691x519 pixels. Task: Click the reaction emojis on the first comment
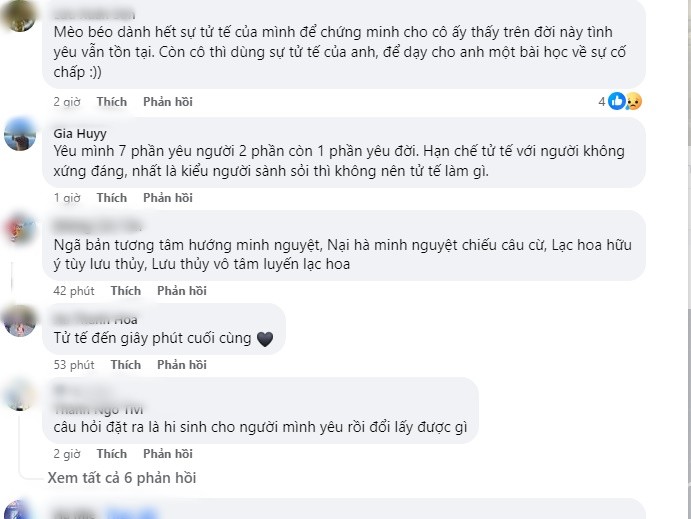click(x=625, y=101)
